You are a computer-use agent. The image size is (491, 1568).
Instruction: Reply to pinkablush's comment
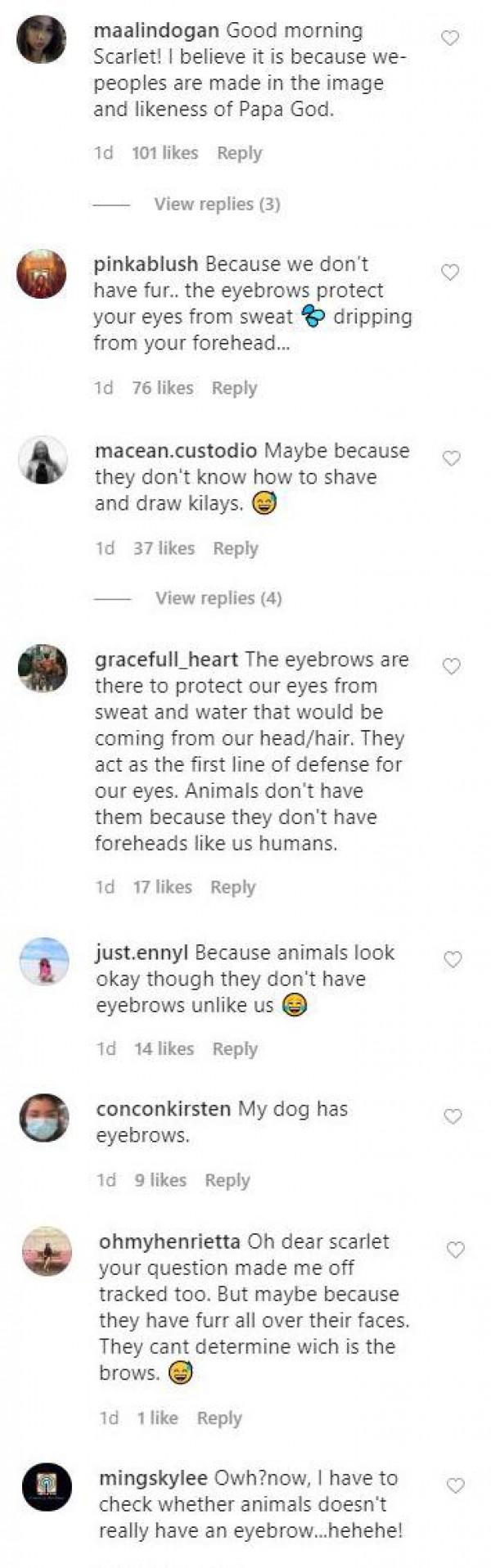[x=236, y=388]
